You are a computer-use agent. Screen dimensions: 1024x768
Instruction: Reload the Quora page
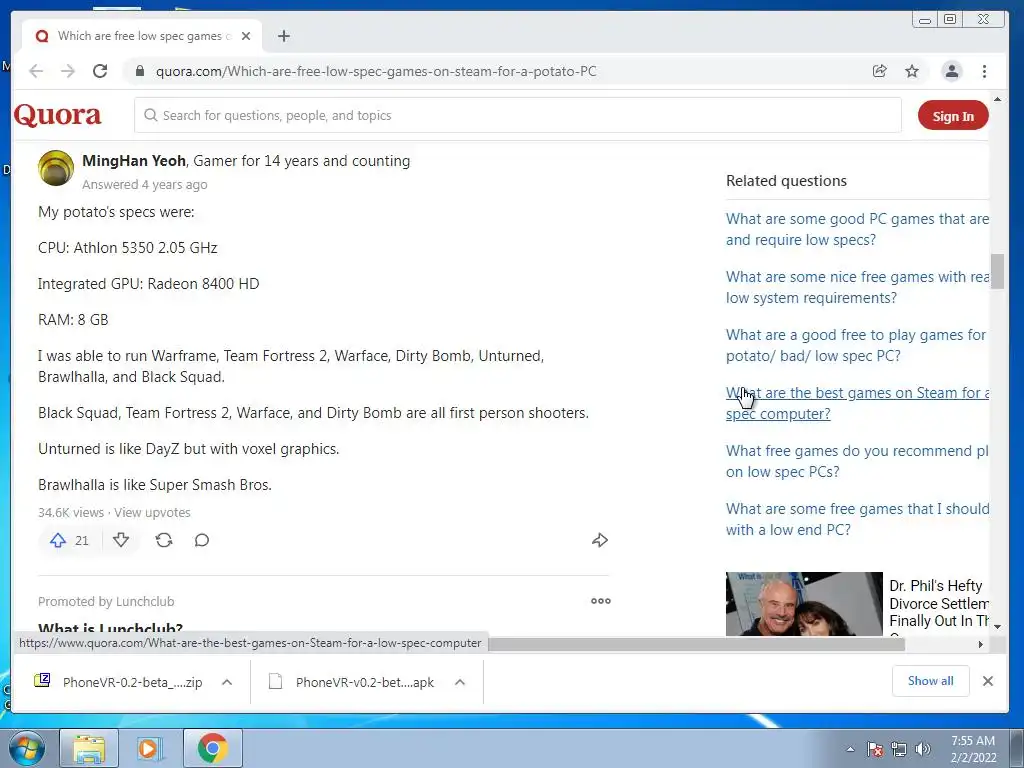[100, 71]
